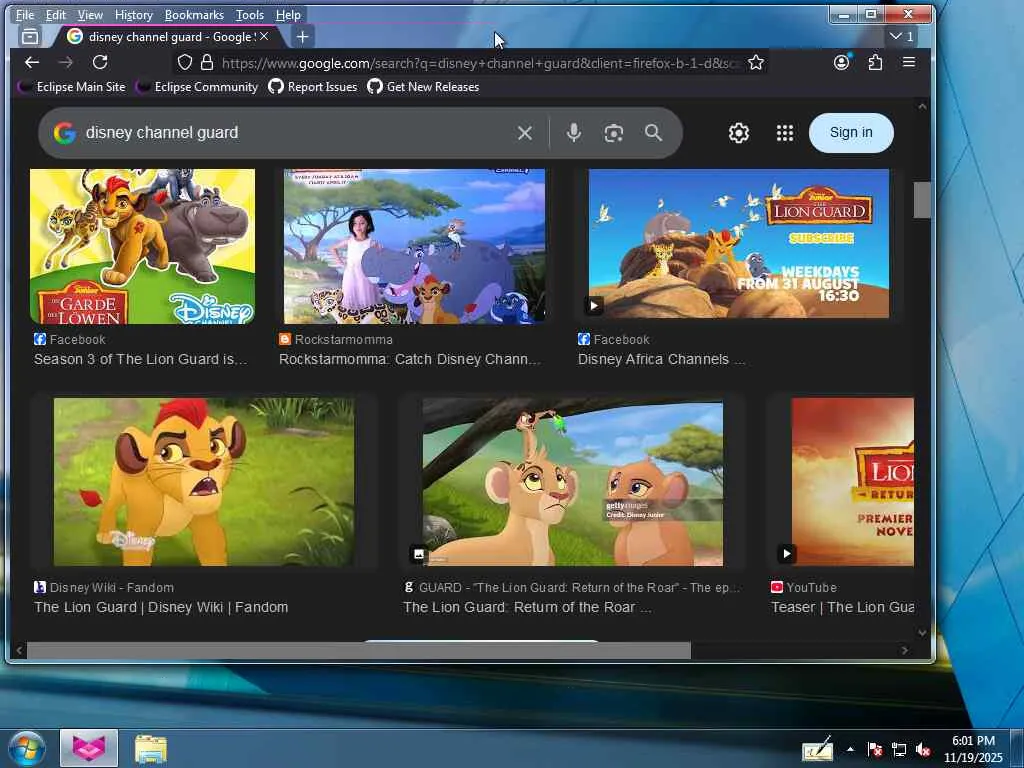Screen dimensions: 1024x768
Task: Clear the search box with the X
Action: (524, 133)
